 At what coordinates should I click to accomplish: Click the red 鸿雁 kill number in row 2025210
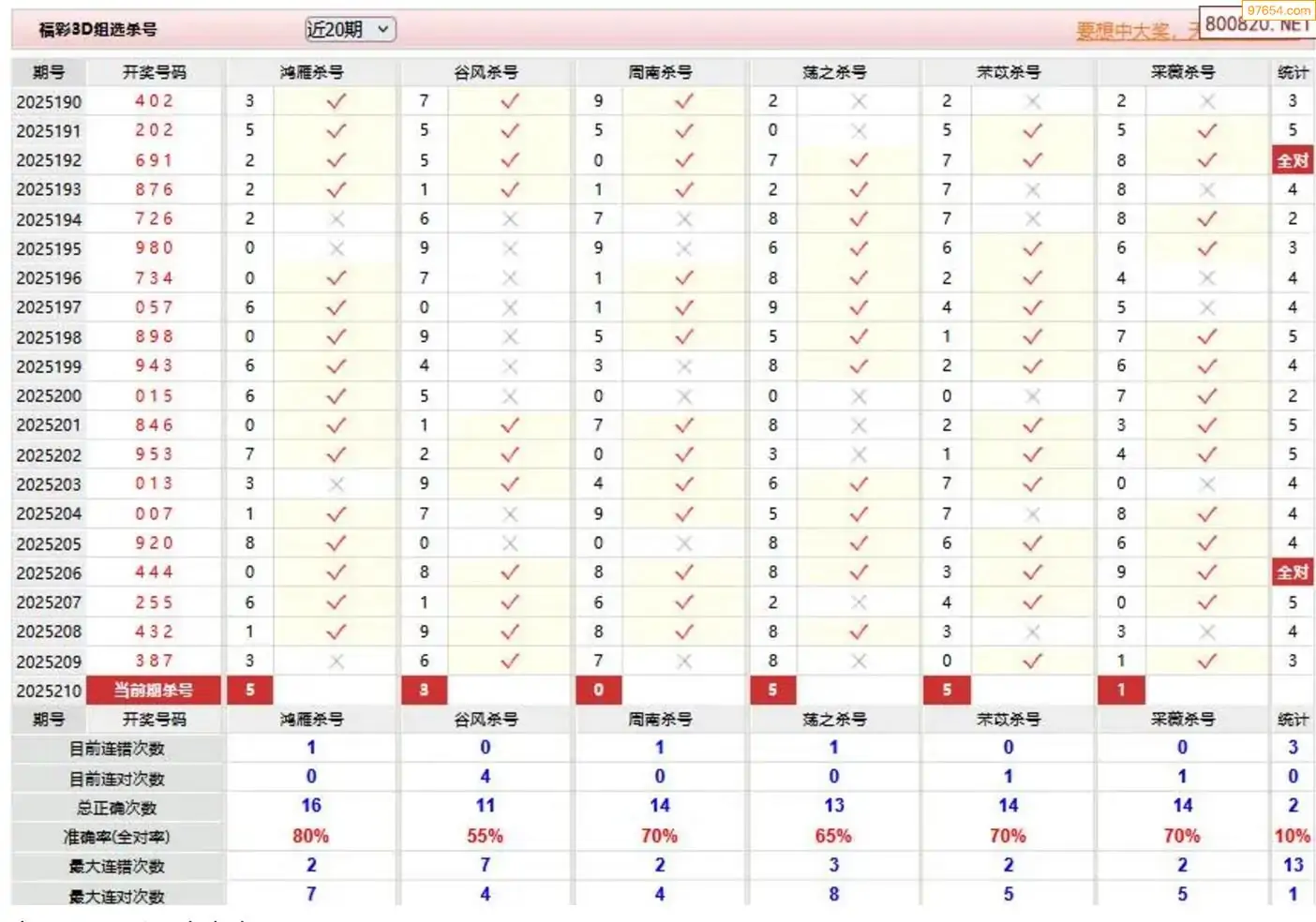[250, 691]
